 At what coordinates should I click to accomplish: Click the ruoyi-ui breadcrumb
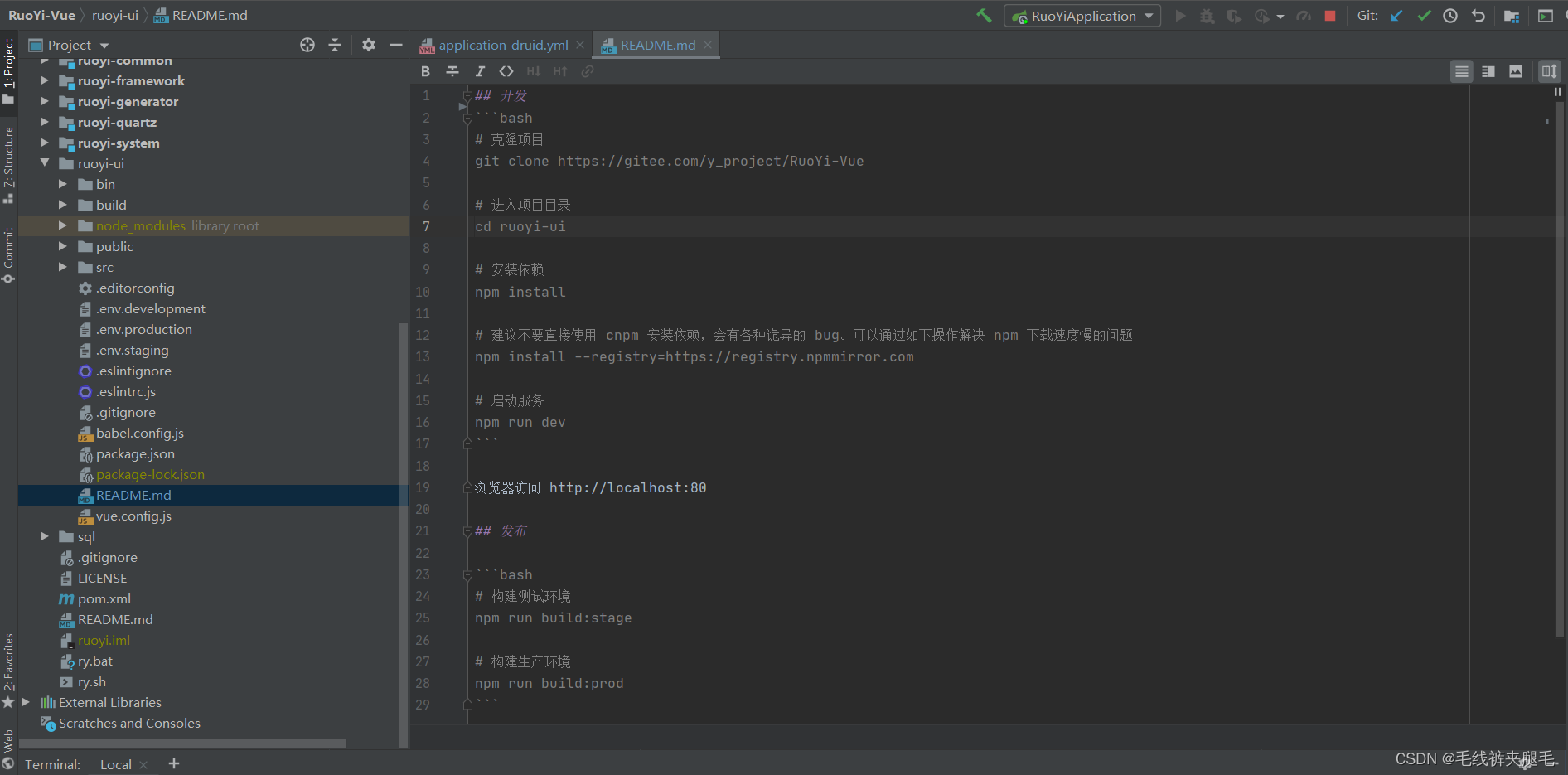pyautogui.click(x=115, y=15)
